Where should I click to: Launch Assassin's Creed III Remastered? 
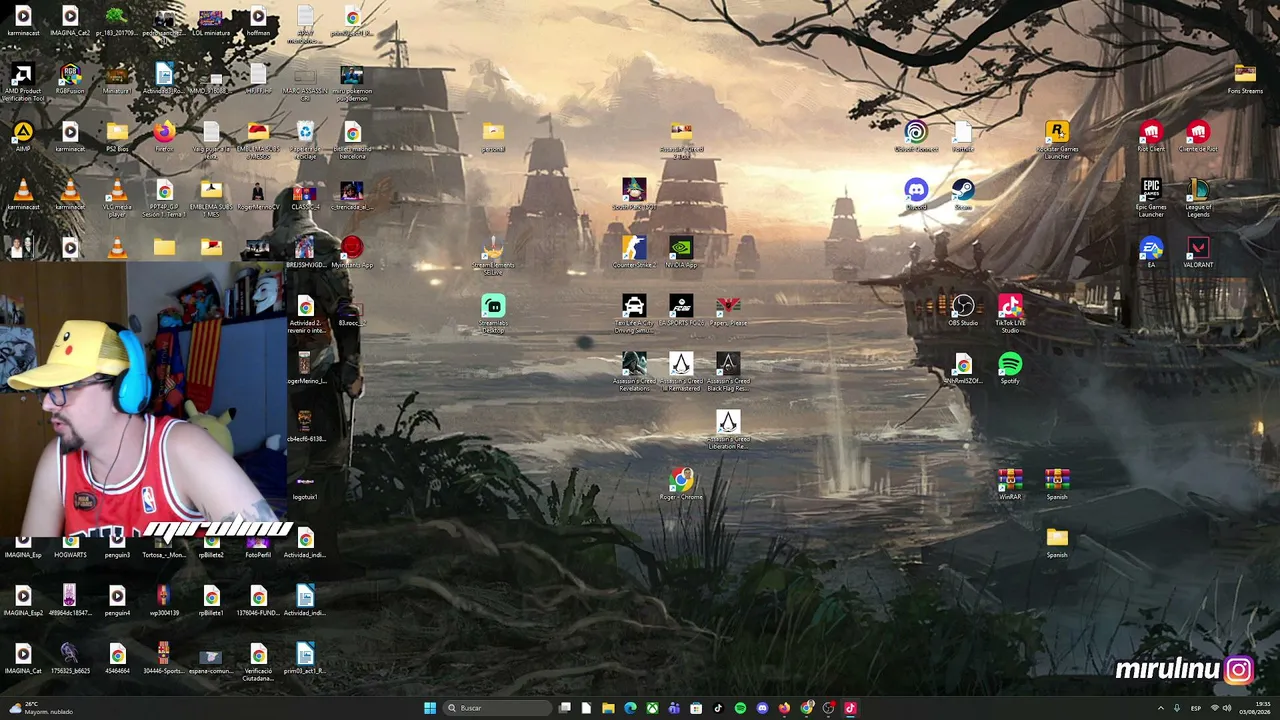coord(681,371)
